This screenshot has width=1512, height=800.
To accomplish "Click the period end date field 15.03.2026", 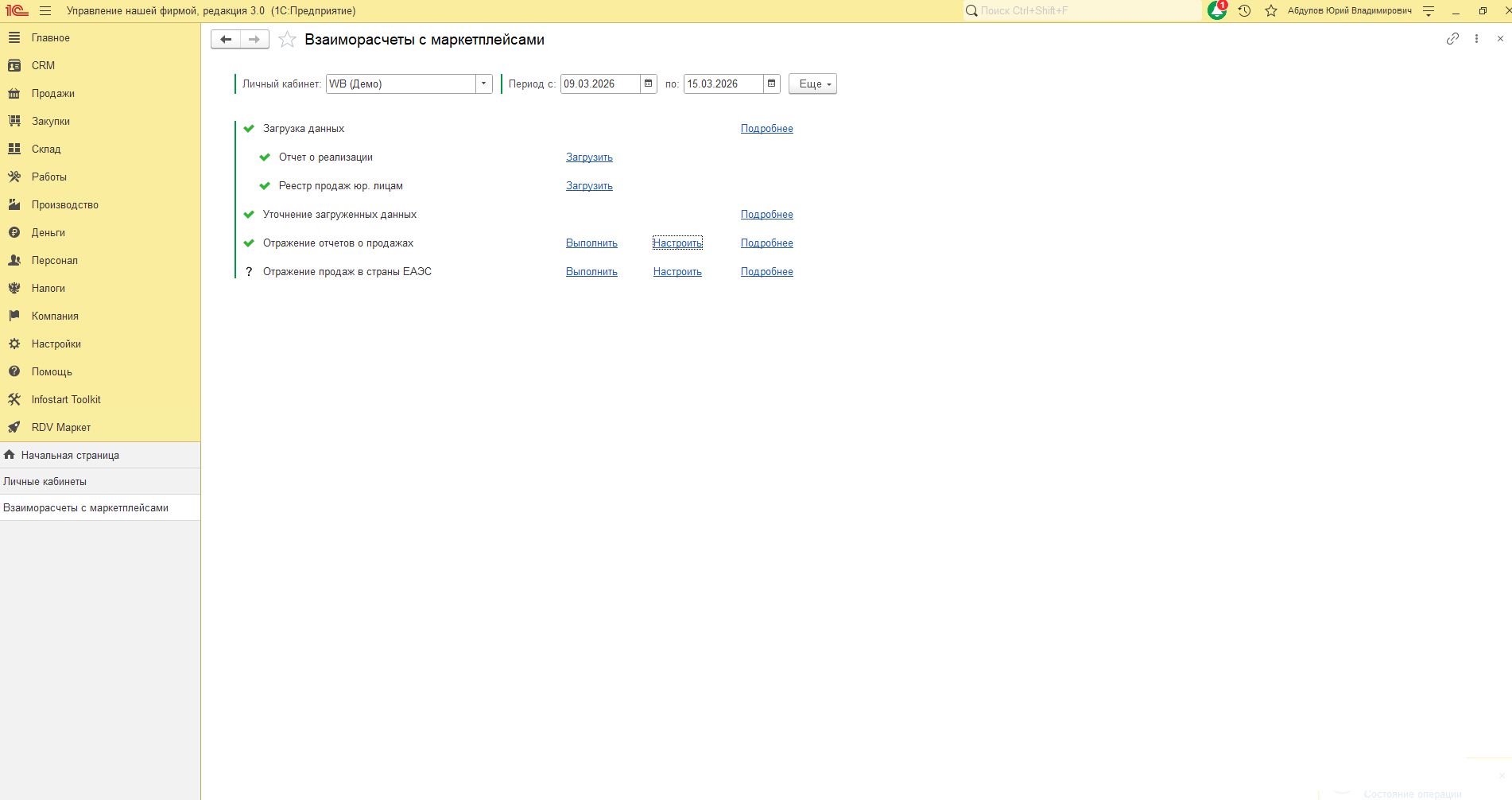I will pos(724,83).
